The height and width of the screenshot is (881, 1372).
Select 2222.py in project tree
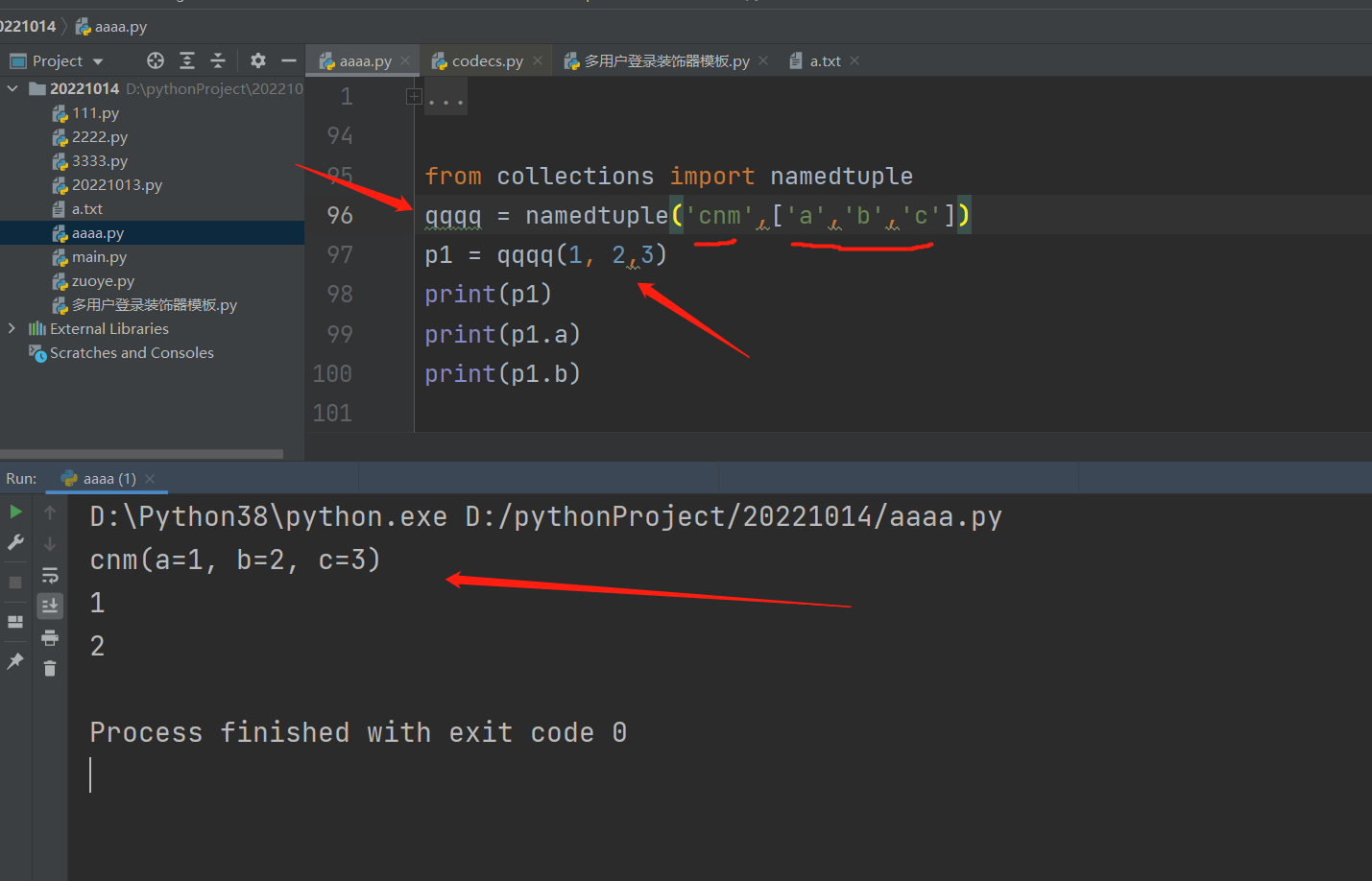(99, 137)
